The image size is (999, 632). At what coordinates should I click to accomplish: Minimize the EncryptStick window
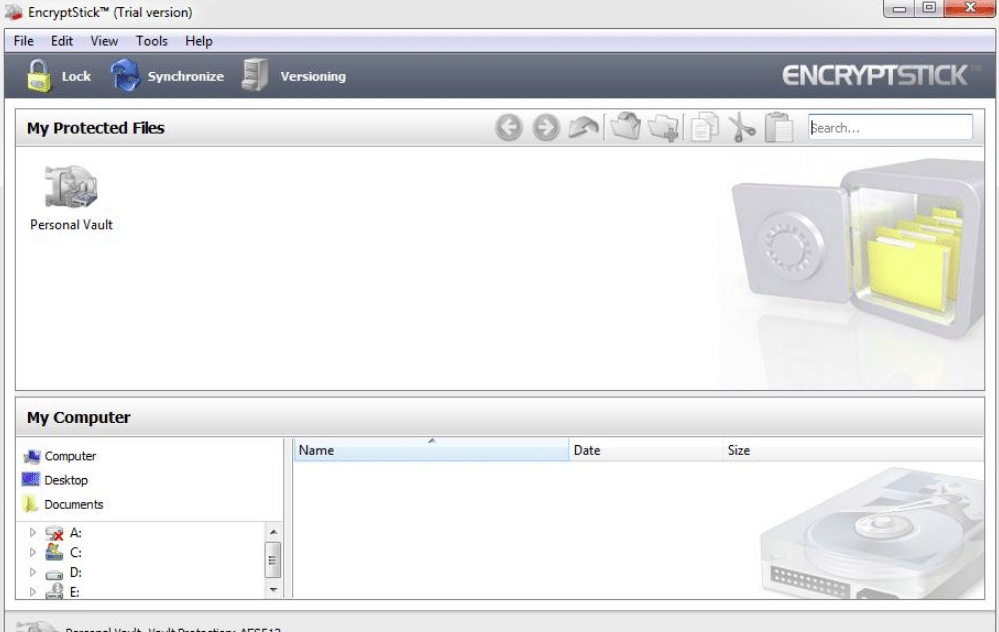898,9
